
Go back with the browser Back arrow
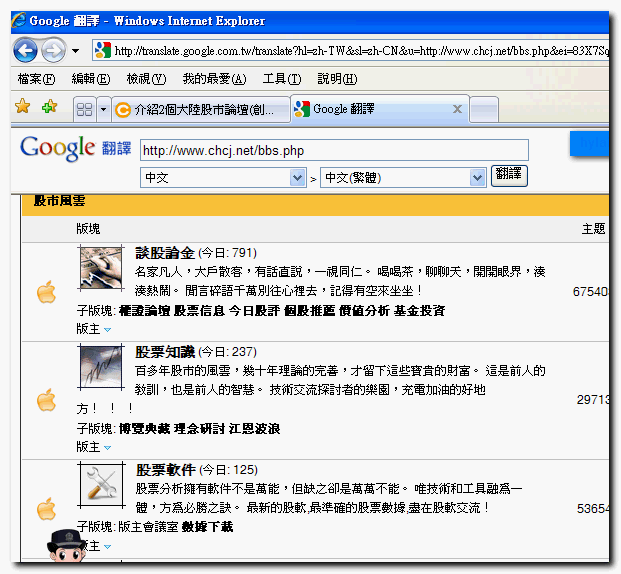tap(25, 50)
